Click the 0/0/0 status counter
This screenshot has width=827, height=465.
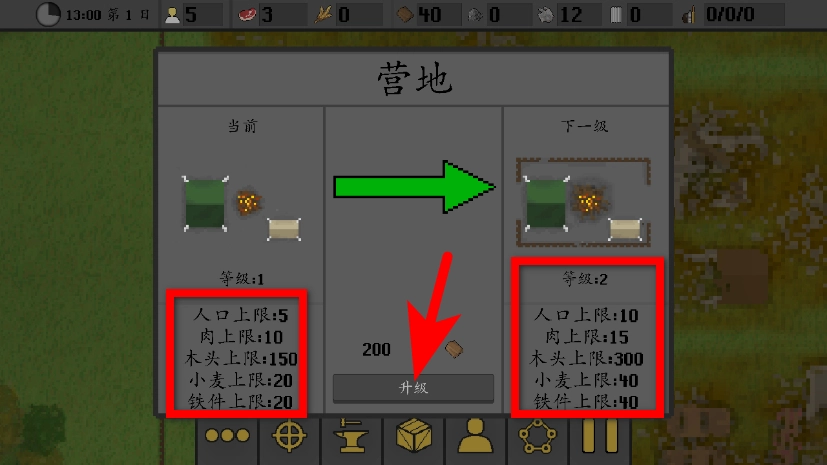[x=733, y=14]
